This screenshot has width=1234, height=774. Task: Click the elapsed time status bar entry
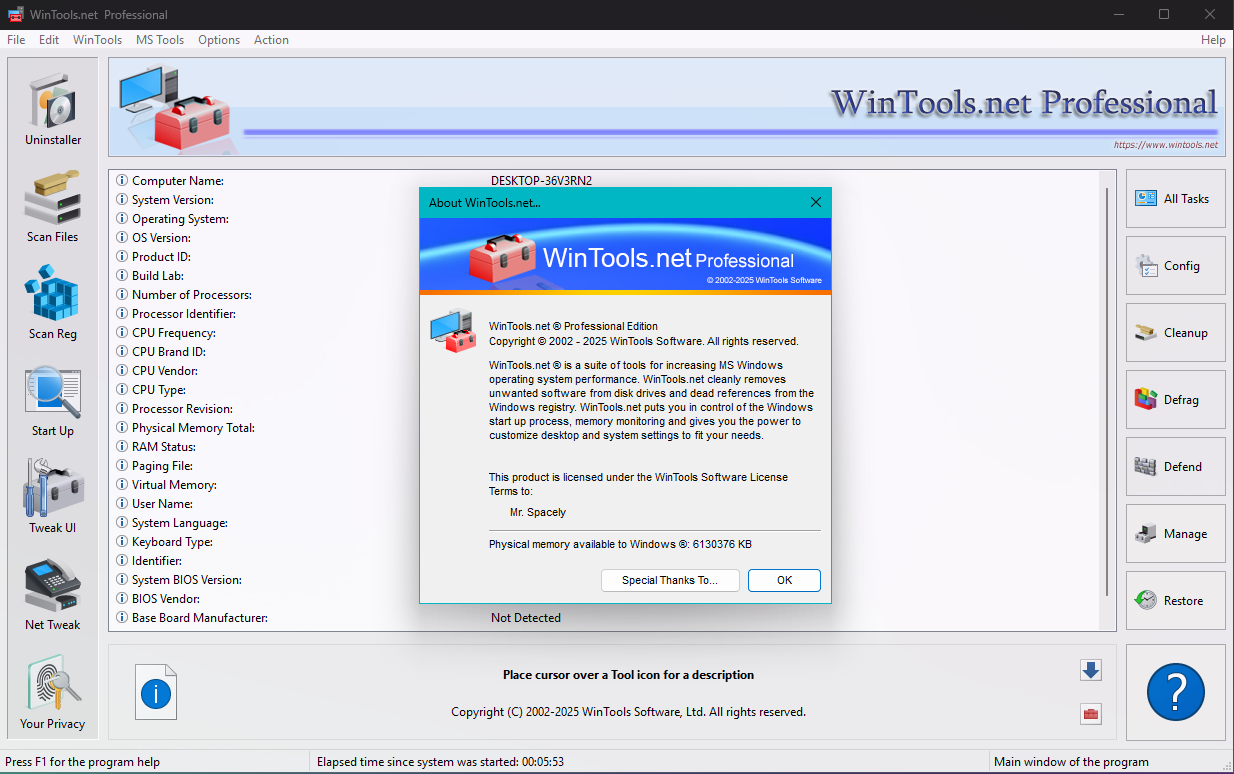[x=440, y=762]
